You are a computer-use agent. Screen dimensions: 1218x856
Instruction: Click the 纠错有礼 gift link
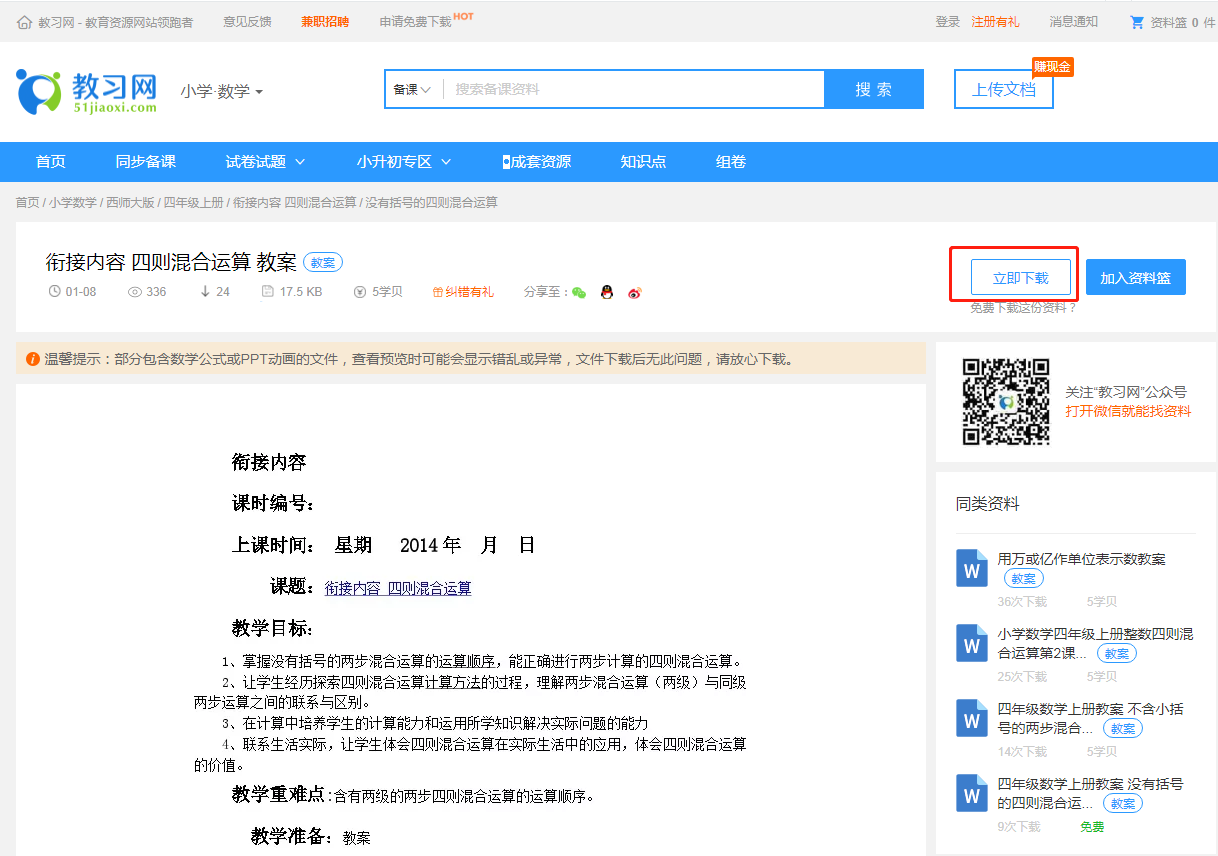[x=463, y=292]
